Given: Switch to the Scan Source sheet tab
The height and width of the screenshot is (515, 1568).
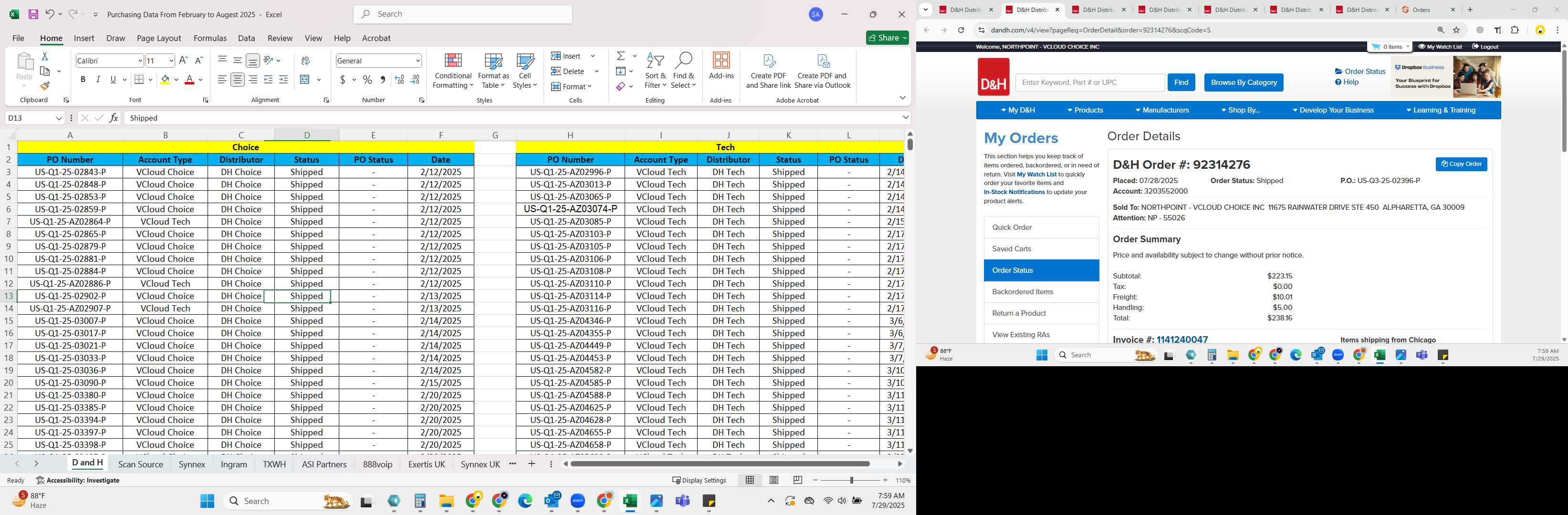Looking at the screenshot, I should click(141, 464).
